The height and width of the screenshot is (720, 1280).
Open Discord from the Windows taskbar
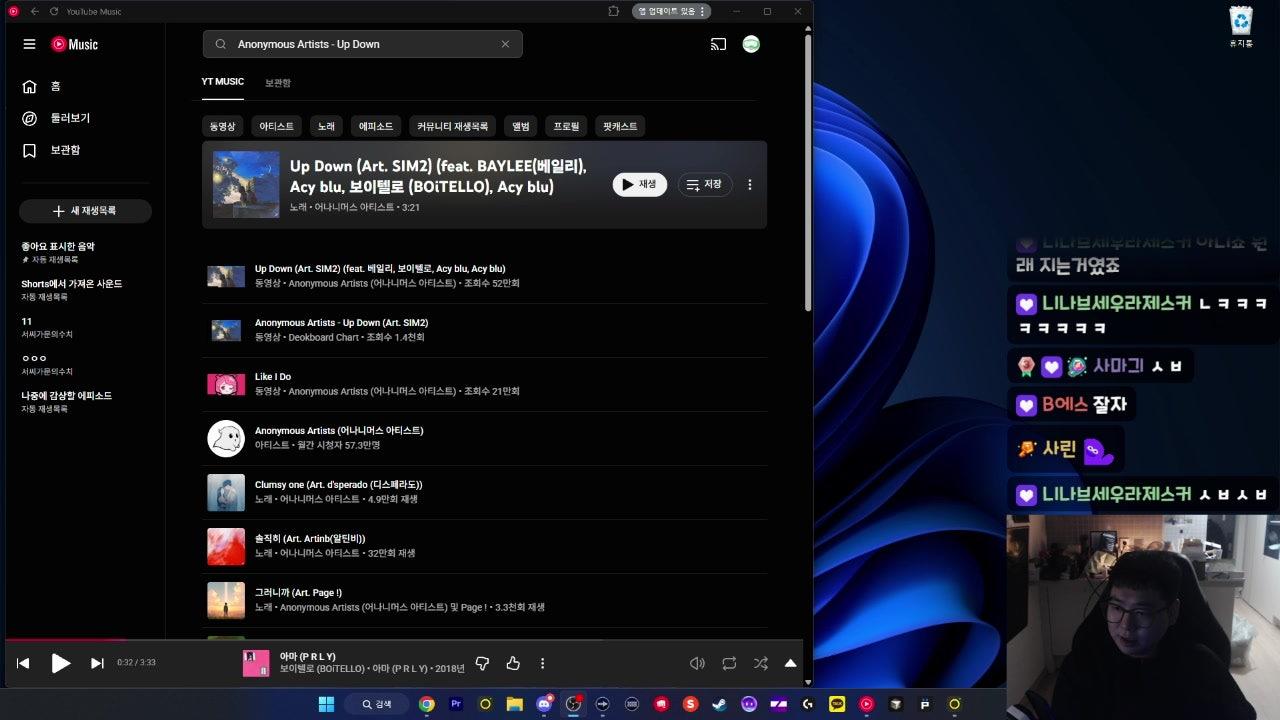545,704
